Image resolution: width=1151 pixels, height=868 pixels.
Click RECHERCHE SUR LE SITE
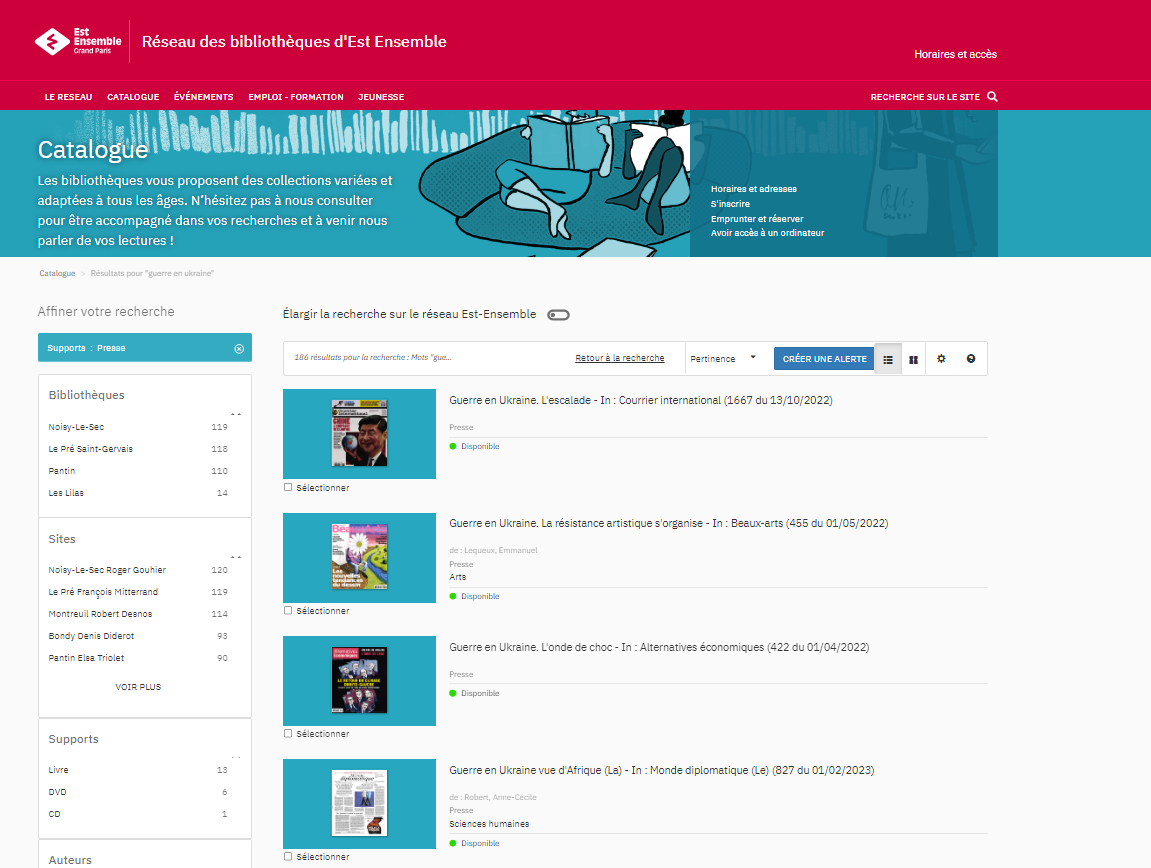pos(925,97)
